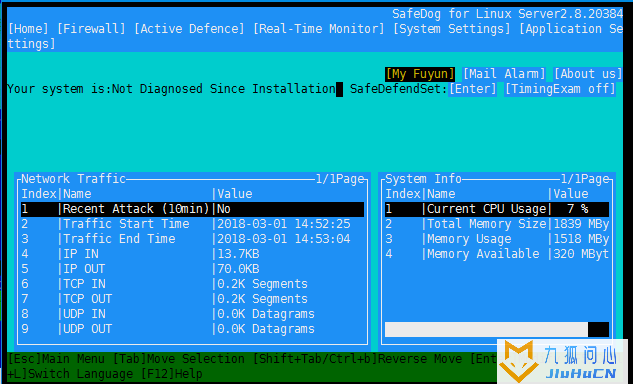Select the IP IN row
The width and height of the screenshot is (633, 384).
pyautogui.click(x=193, y=254)
